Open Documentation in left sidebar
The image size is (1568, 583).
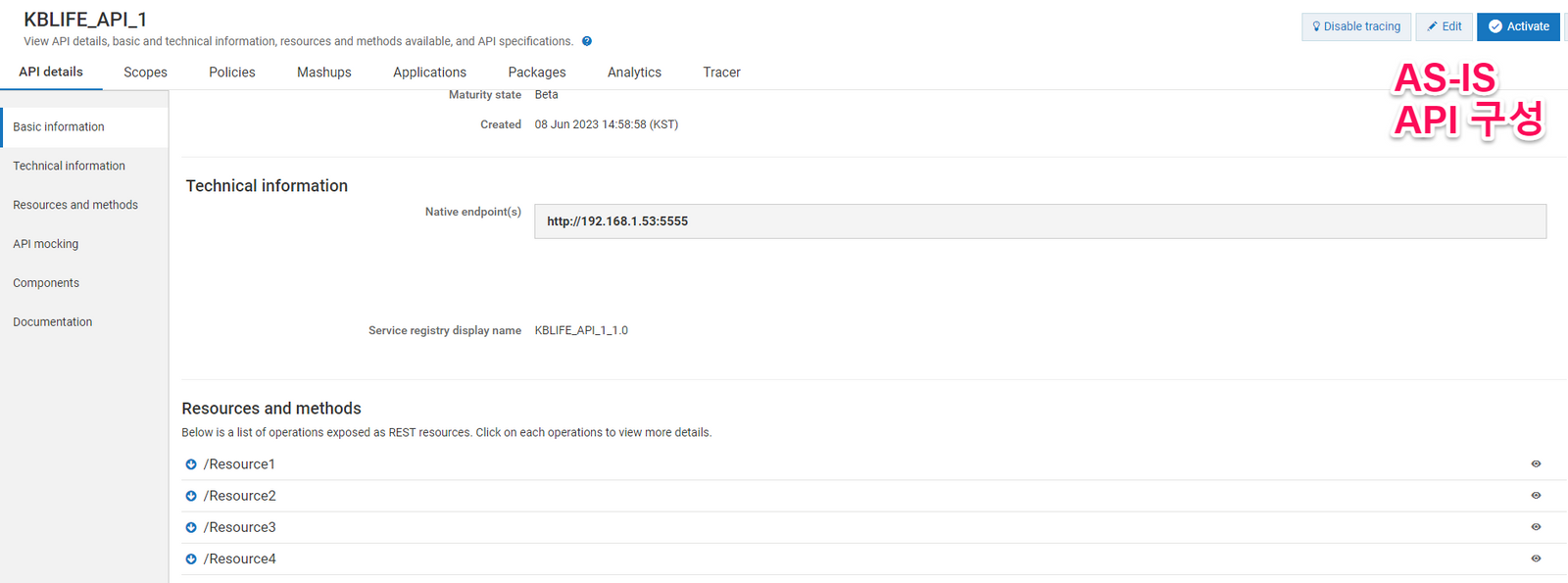coord(53,322)
